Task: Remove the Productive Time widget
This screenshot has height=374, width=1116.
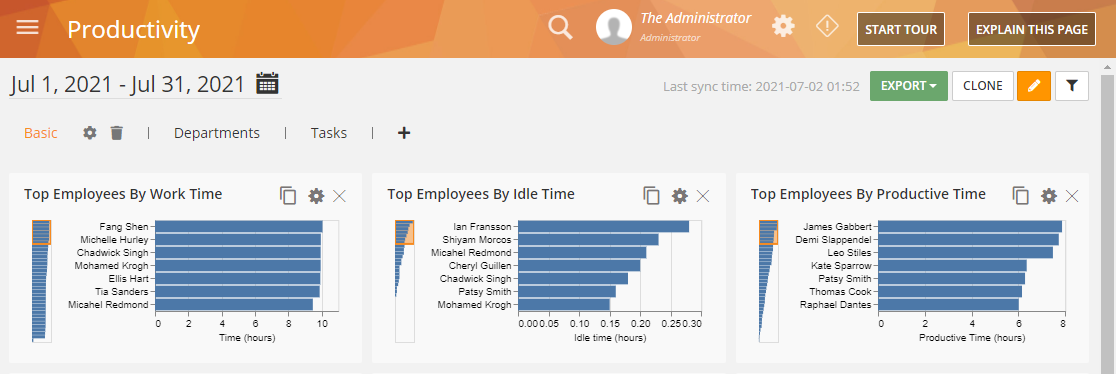Action: [x=1072, y=196]
